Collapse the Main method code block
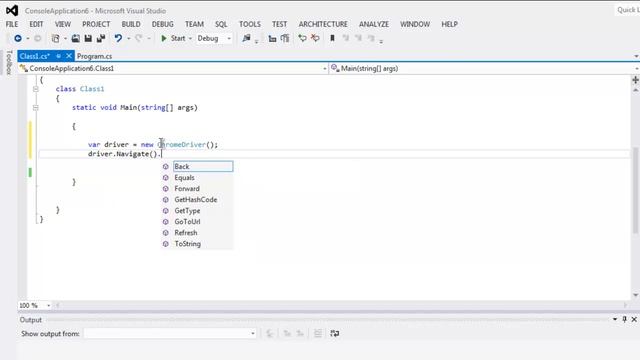The width and height of the screenshot is (640, 360). pos(36,108)
